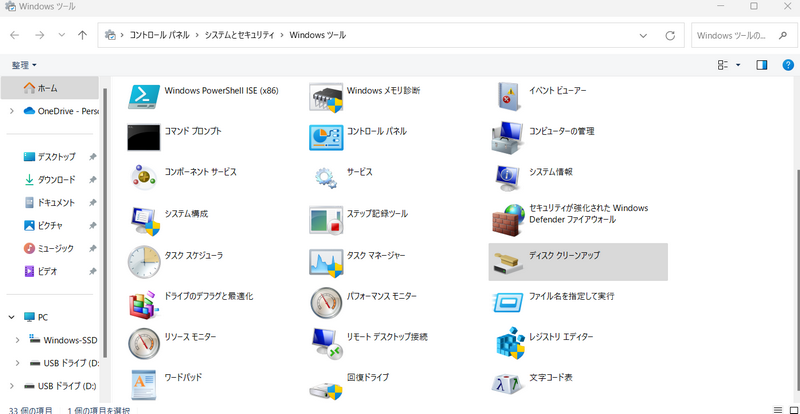Open ピクチャ in quick access
Screen dimensions: 800x414
coord(51,226)
